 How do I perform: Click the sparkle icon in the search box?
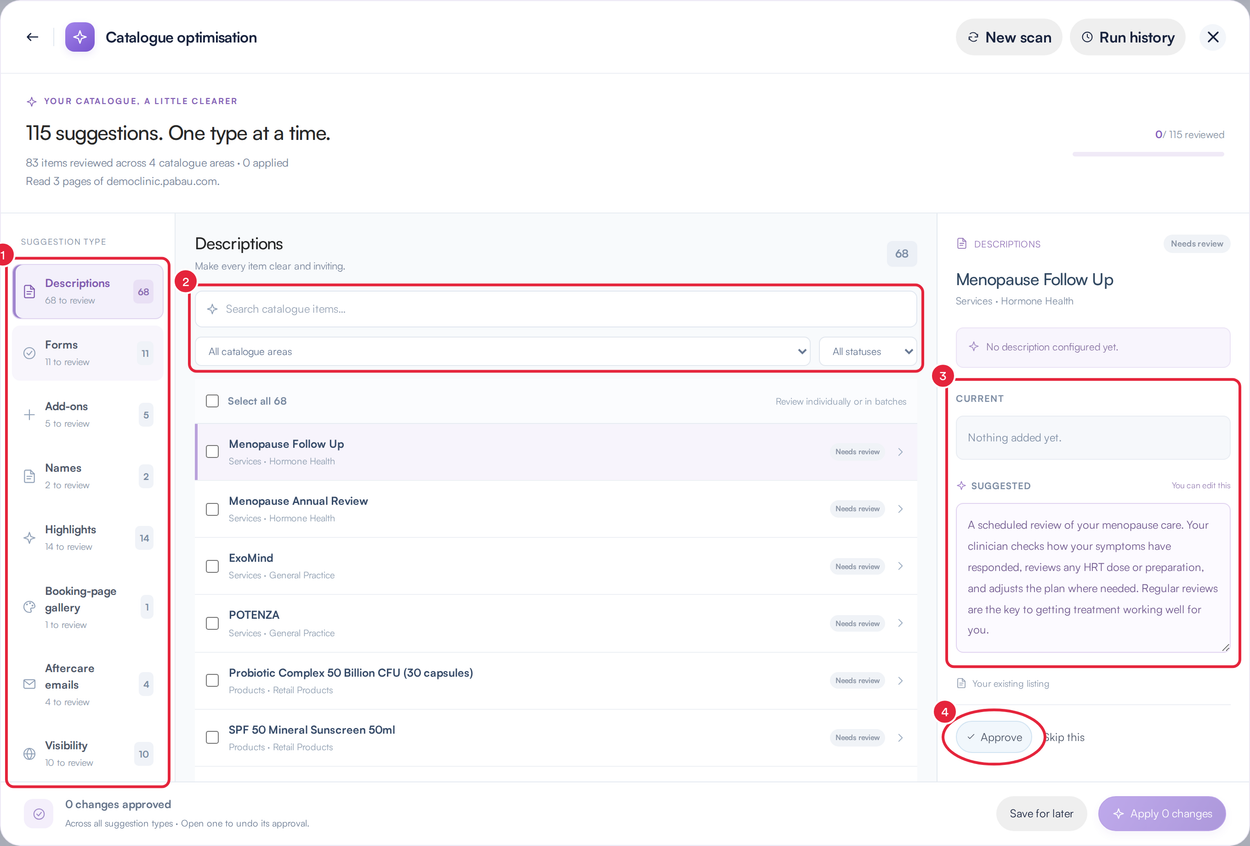212,309
